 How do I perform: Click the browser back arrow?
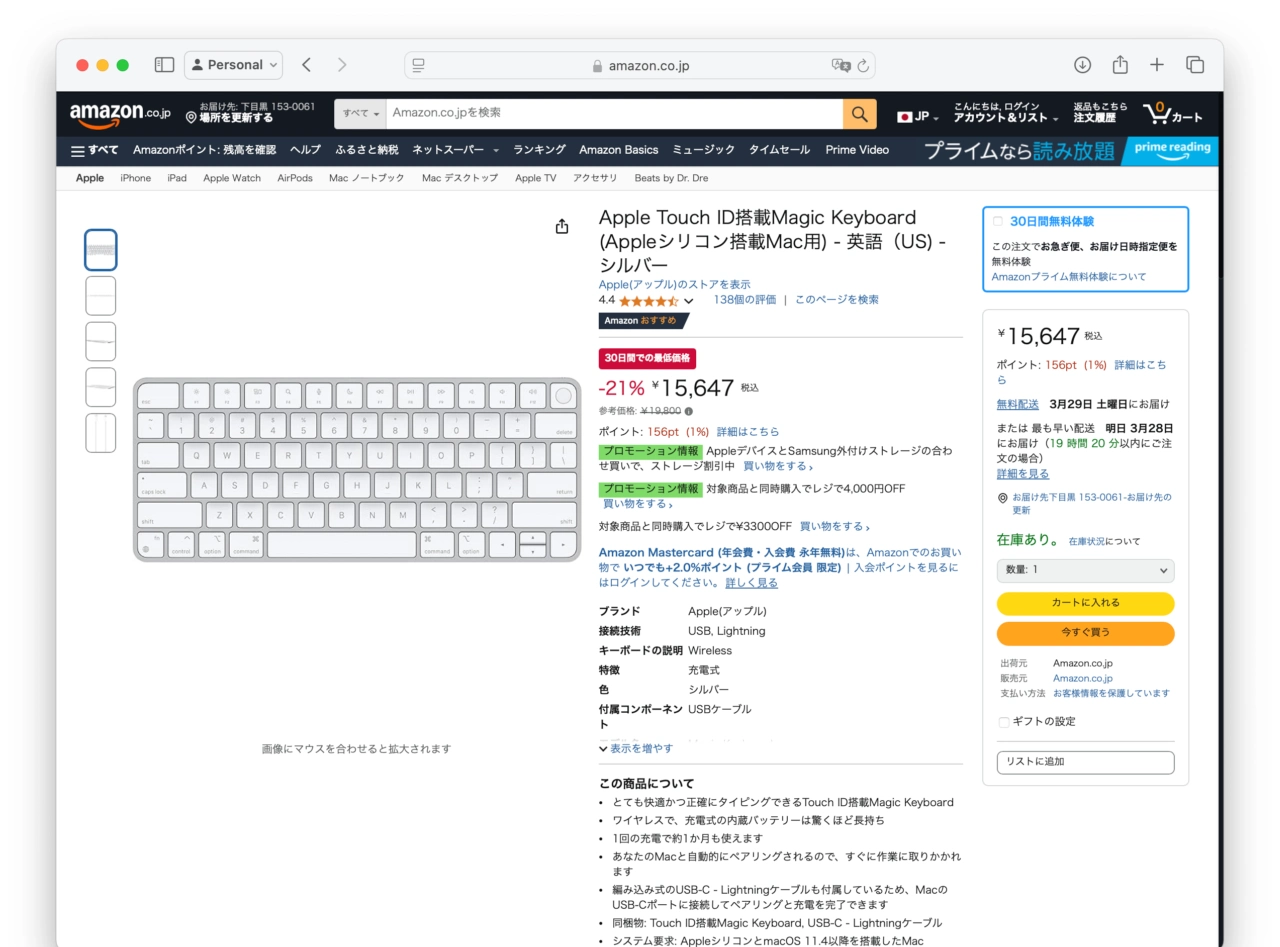pos(306,64)
